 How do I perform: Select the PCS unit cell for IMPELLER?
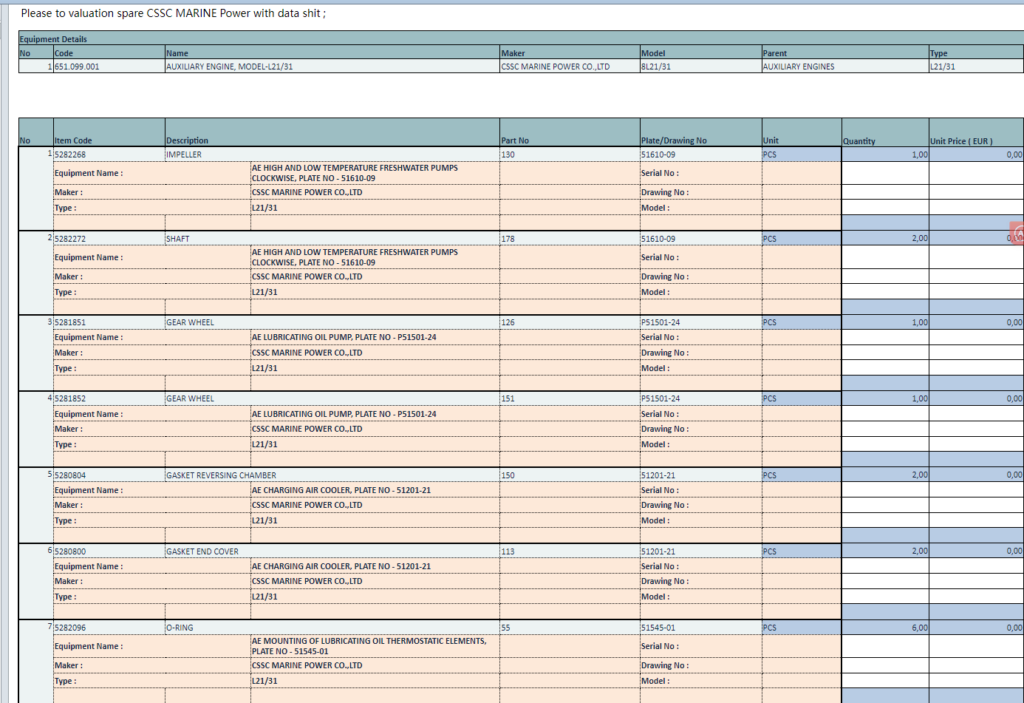801,155
